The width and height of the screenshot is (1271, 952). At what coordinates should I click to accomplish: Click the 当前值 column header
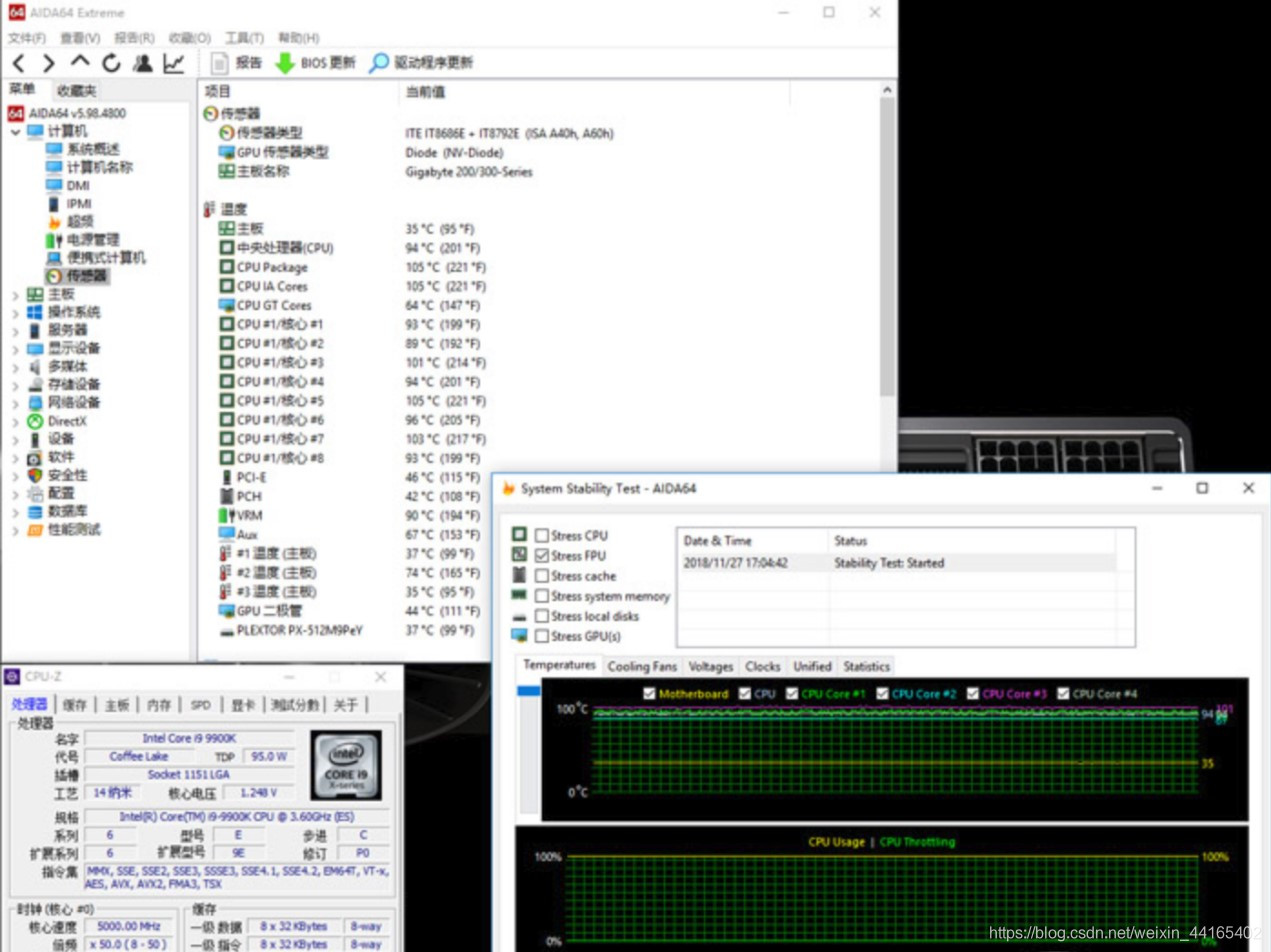pyautogui.click(x=594, y=92)
